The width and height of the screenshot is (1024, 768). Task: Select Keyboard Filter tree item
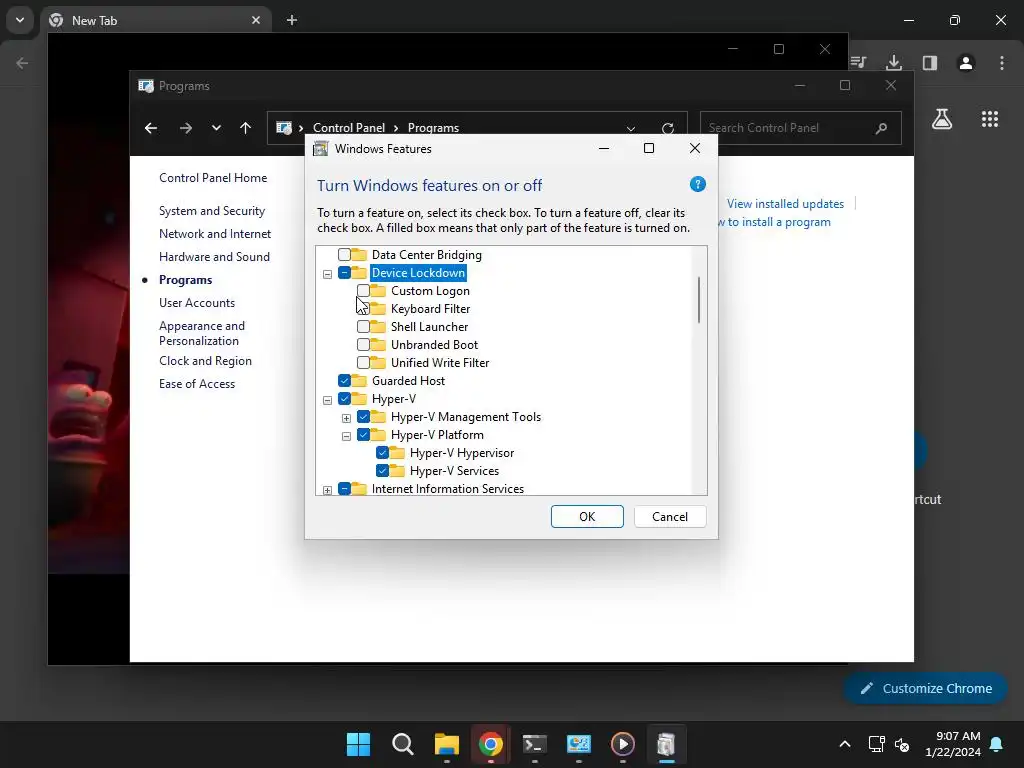click(x=430, y=309)
